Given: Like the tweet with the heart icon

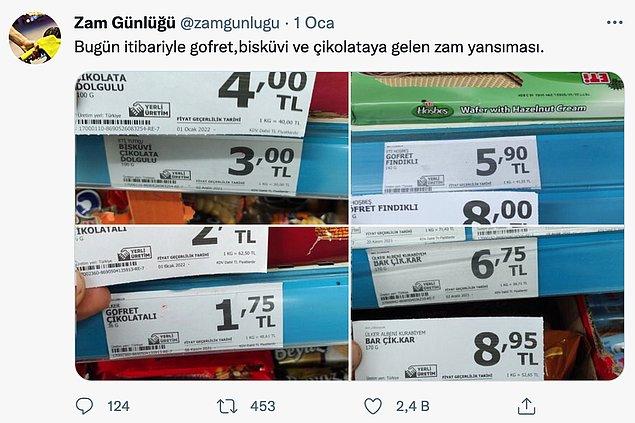Looking at the screenshot, I should click(x=373, y=406).
